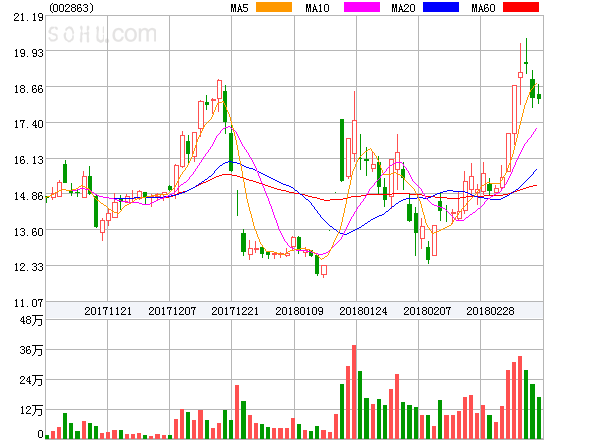600x440 pixels.
Task: Click the 19.93 price axis label
Action: pyautogui.click(x=29, y=53)
